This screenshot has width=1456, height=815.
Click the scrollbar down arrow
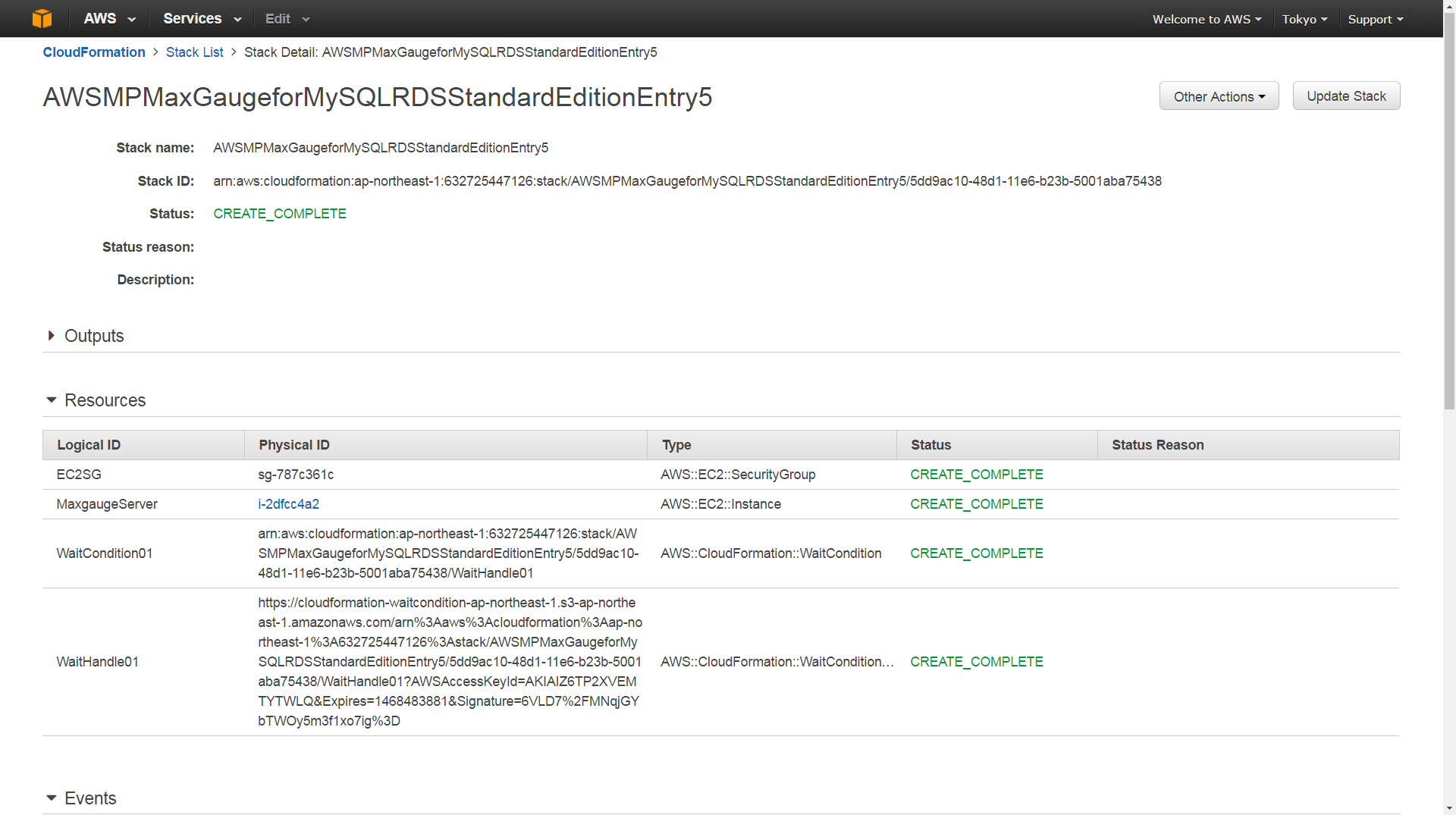(1449, 808)
